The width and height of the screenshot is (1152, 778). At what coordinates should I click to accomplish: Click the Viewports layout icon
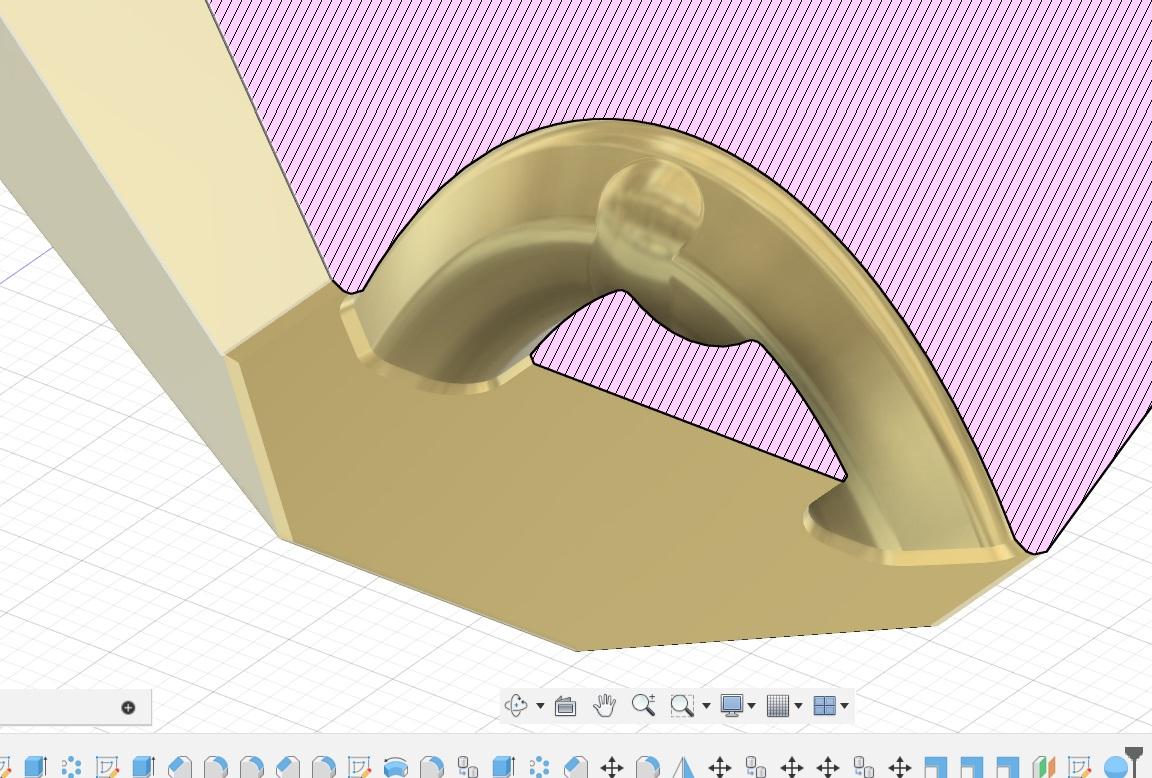[824, 705]
